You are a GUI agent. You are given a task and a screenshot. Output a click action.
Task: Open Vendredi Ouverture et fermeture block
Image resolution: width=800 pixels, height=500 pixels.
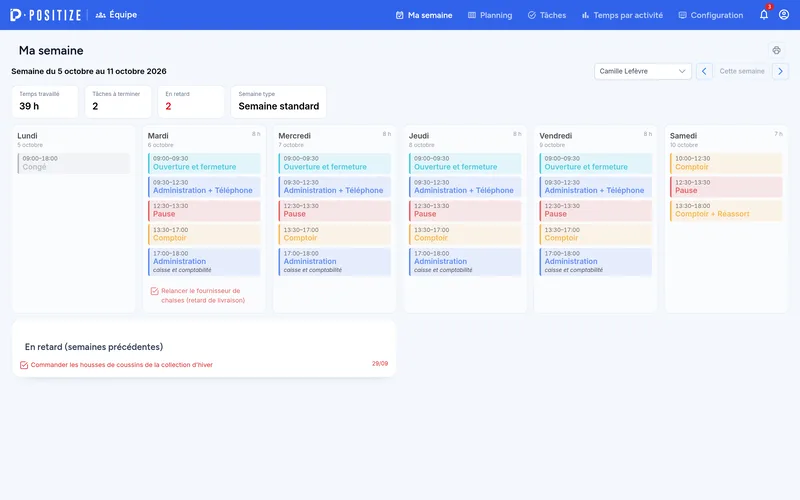coord(596,163)
